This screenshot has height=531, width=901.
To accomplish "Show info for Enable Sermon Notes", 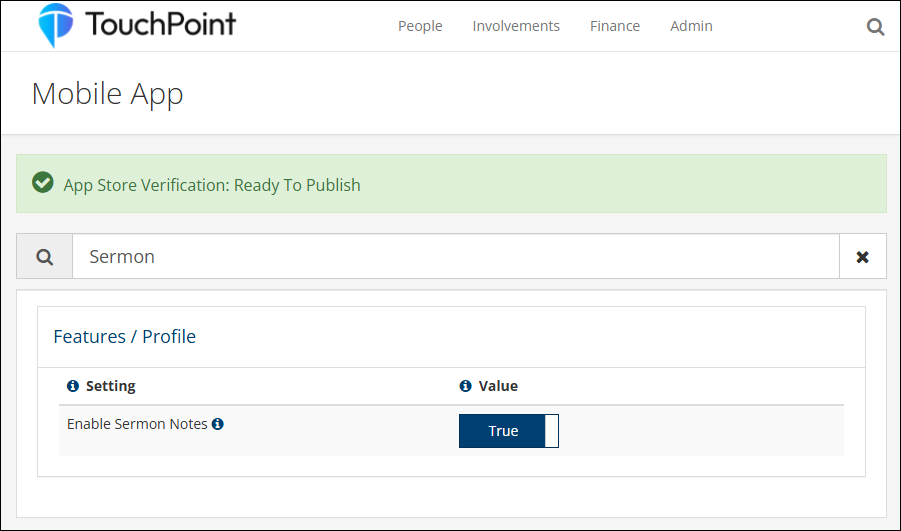I will click(218, 424).
